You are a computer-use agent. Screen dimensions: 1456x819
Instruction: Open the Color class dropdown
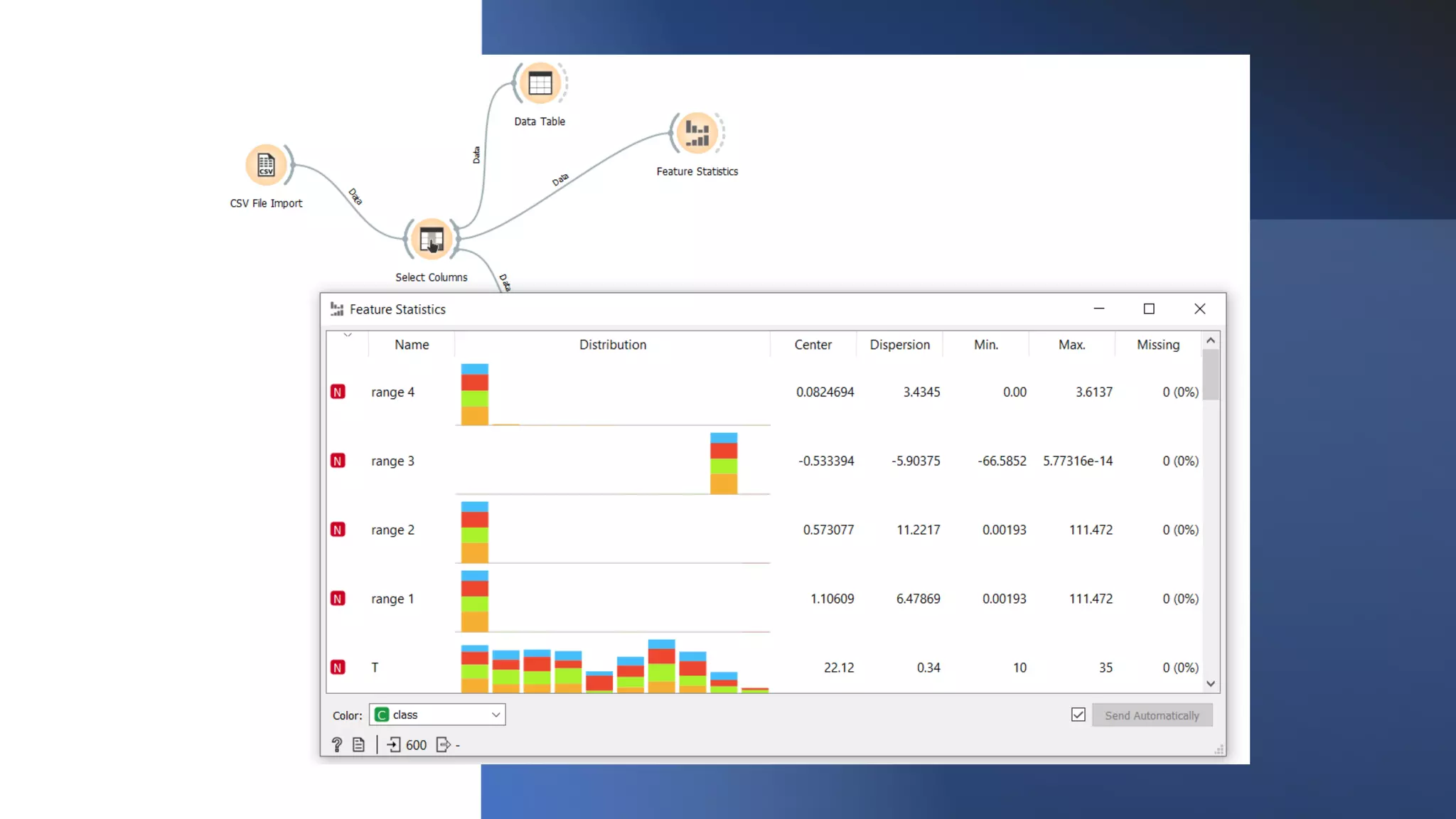tap(437, 714)
